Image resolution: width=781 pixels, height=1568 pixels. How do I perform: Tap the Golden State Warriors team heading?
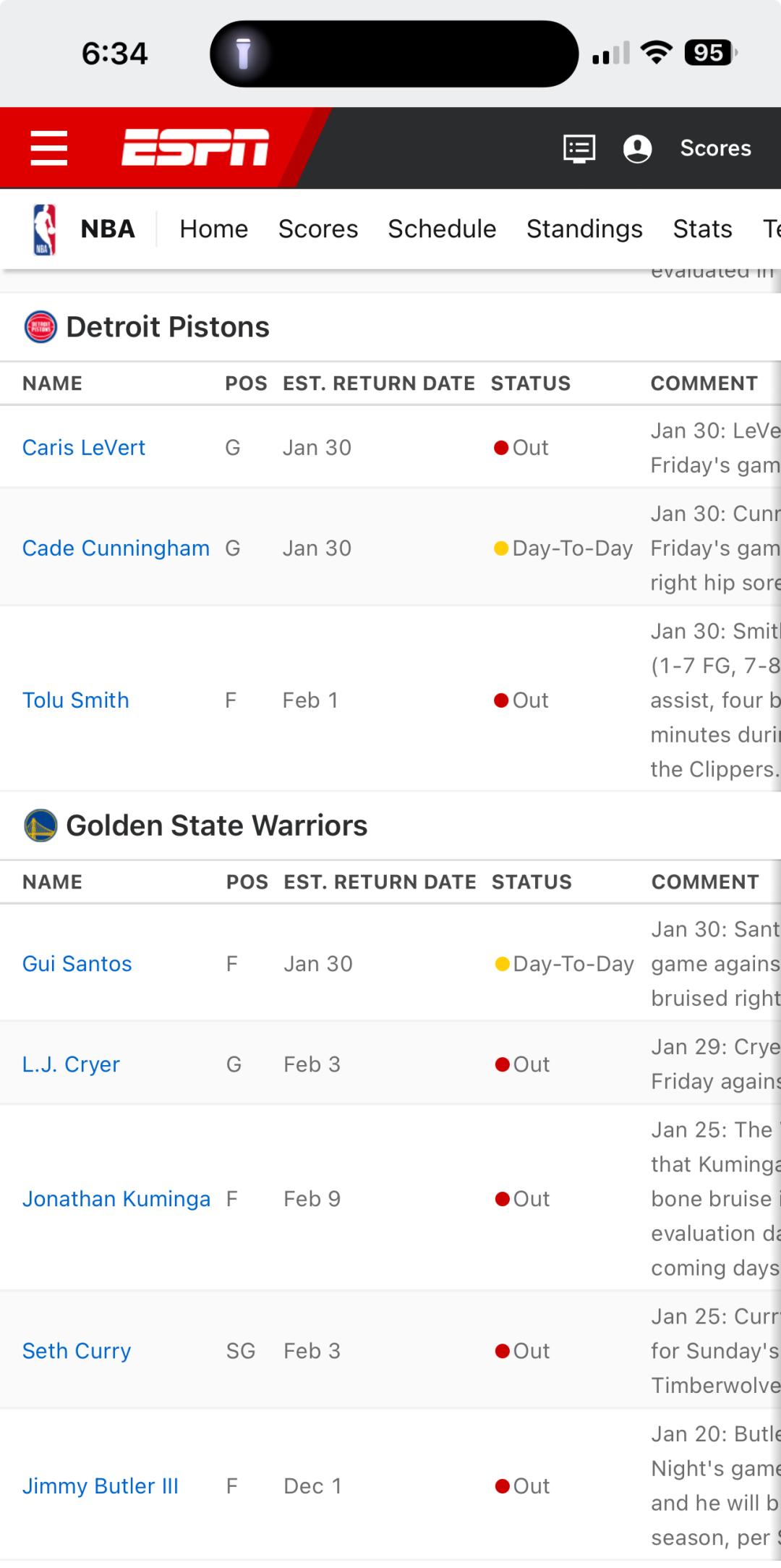[216, 826]
